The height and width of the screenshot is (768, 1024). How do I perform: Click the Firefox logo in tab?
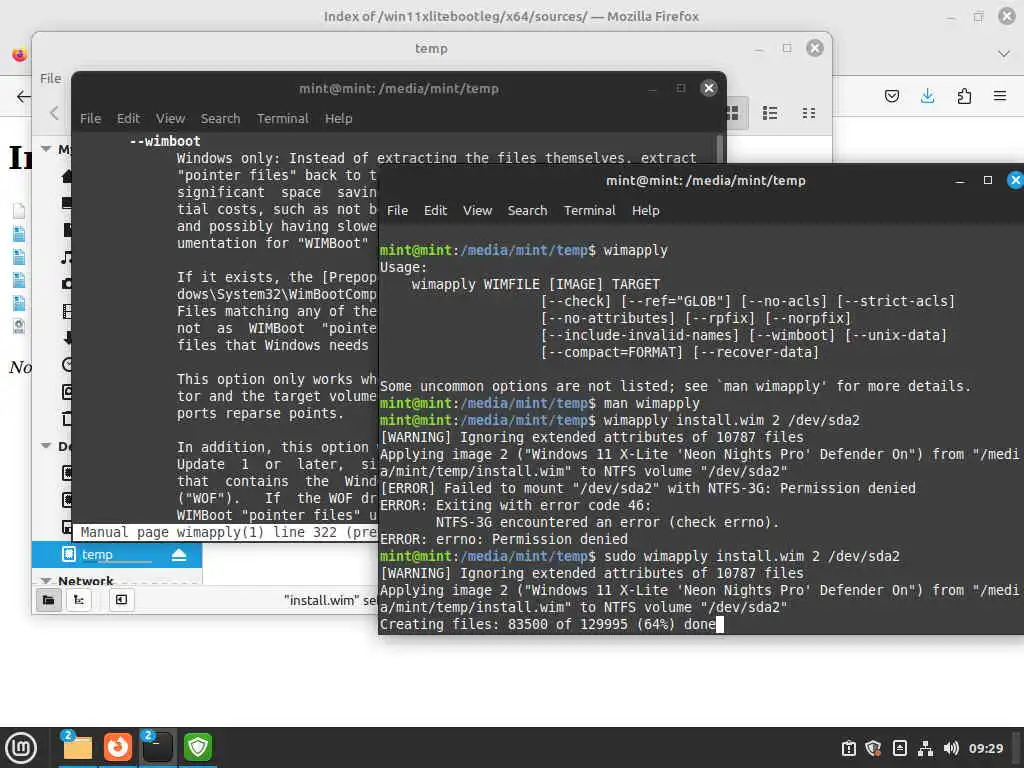[20, 54]
